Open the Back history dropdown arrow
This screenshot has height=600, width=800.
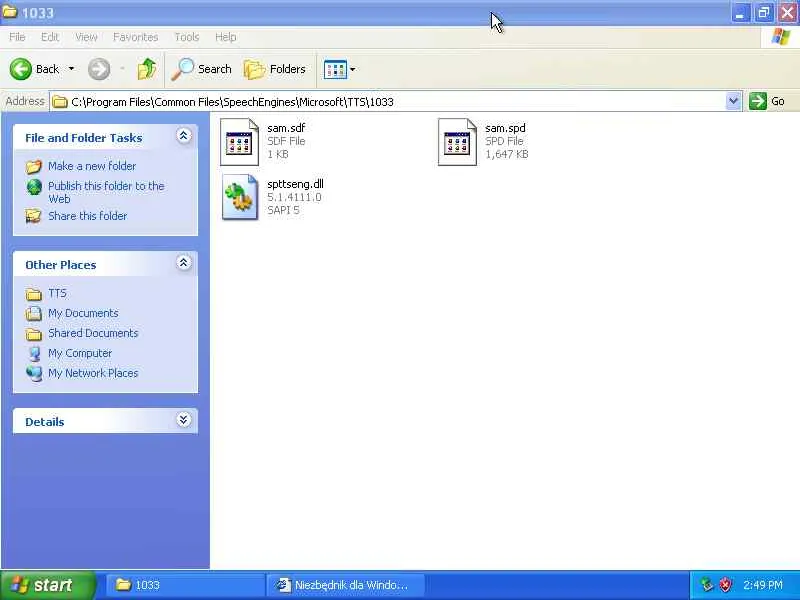71,69
